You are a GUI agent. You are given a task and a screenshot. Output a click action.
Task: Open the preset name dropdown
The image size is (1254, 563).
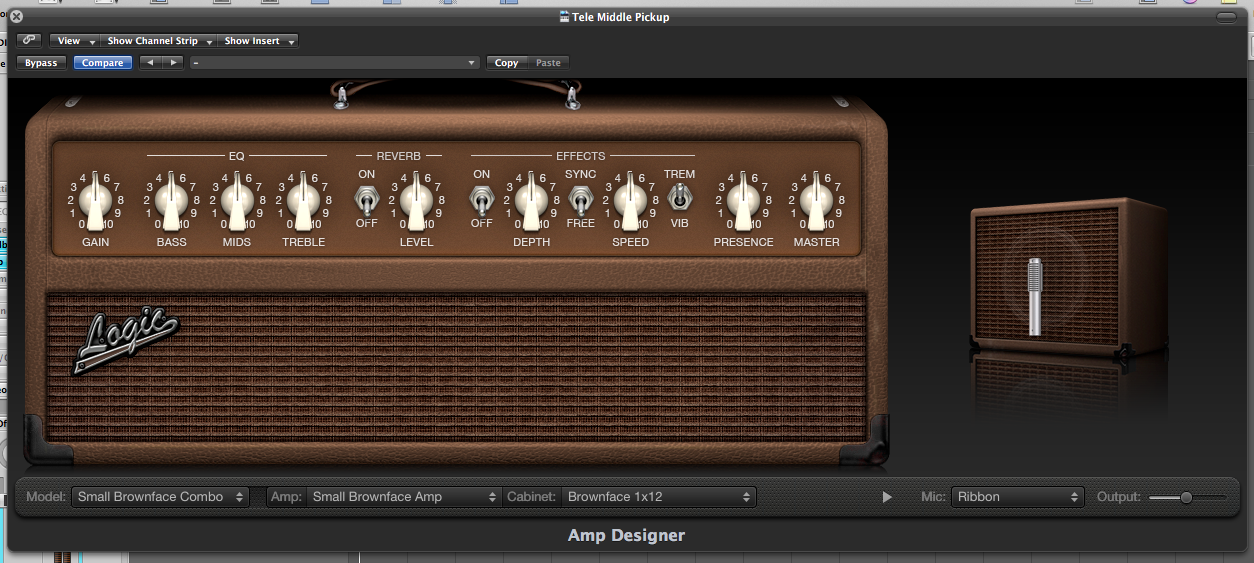pyautogui.click(x=335, y=63)
